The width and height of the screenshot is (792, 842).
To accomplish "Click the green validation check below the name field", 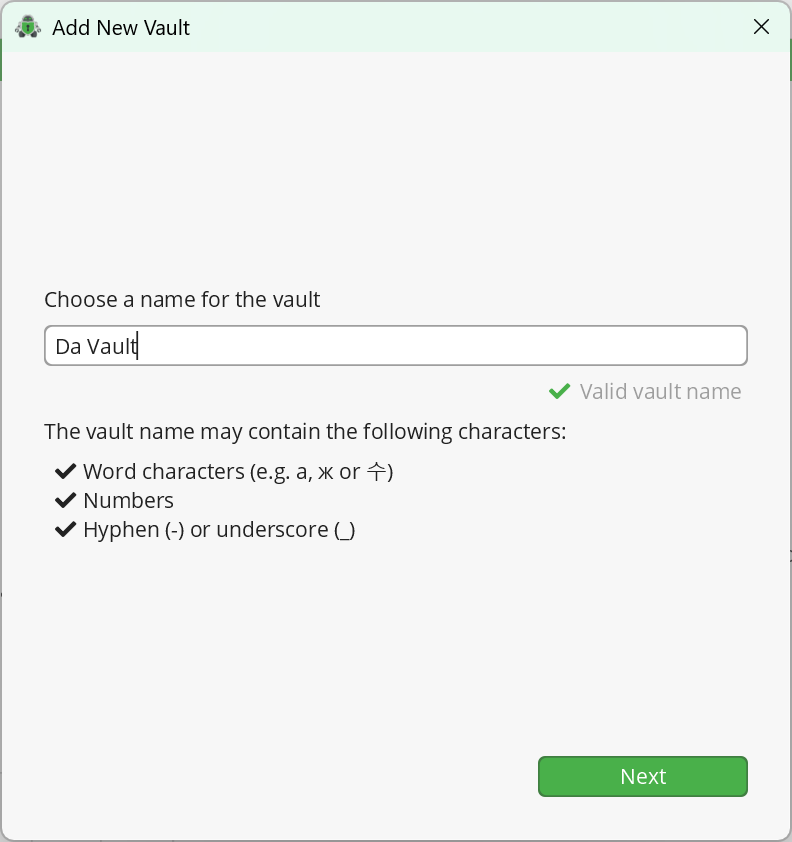I will (x=560, y=391).
